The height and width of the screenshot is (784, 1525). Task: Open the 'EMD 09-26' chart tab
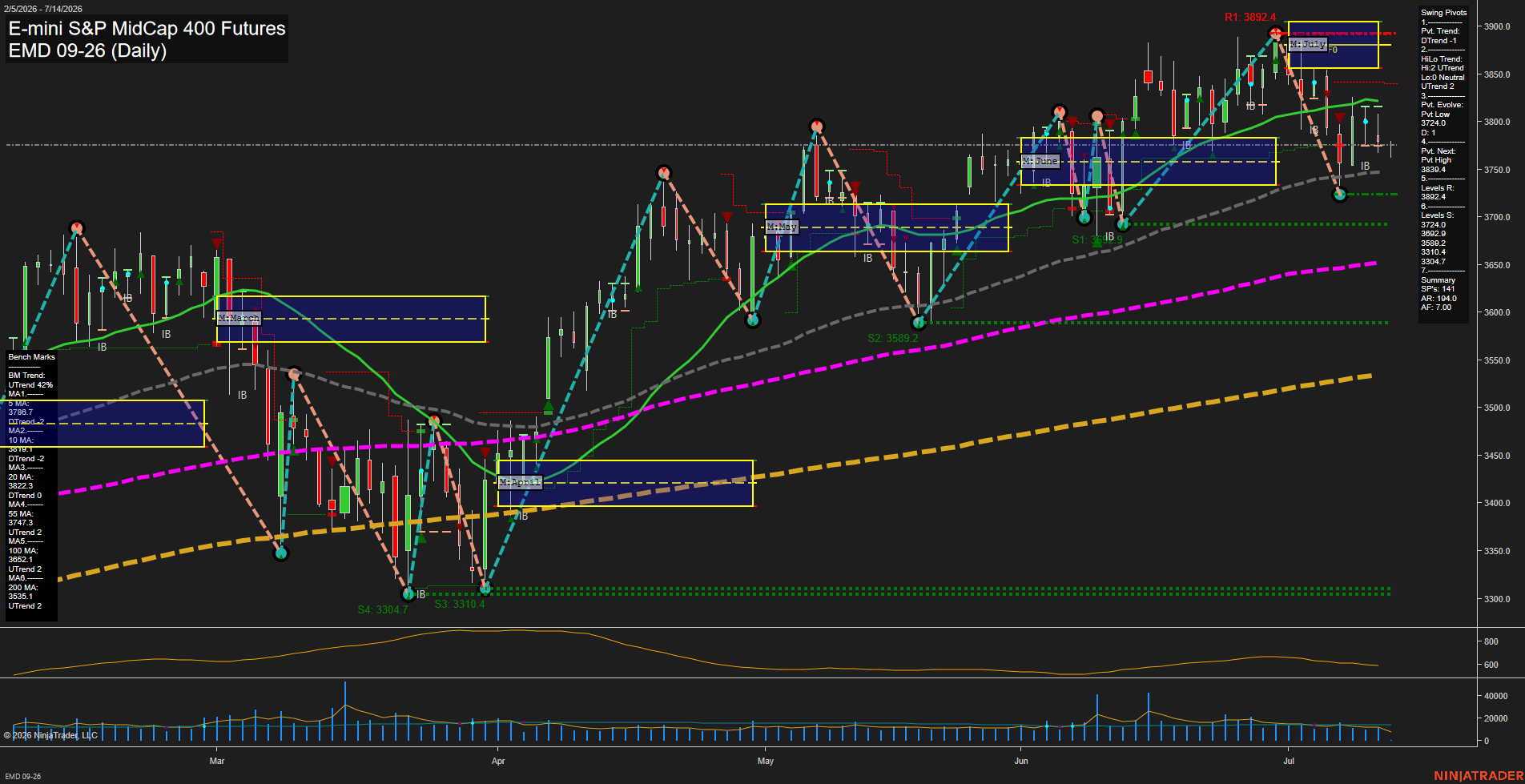(22, 777)
